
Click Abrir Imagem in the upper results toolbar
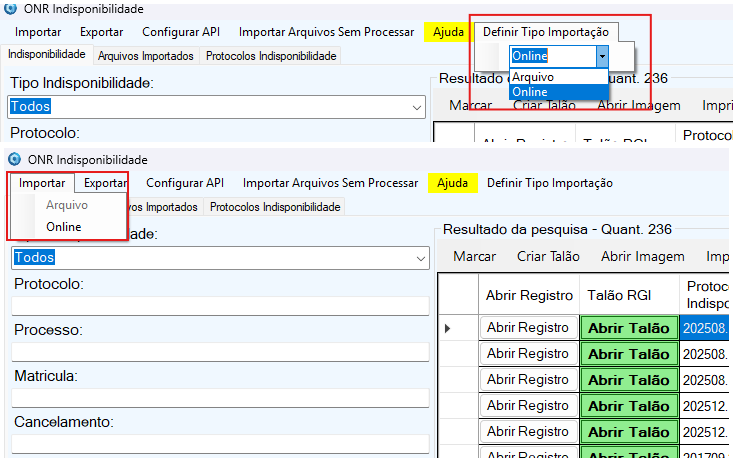[x=639, y=105]
